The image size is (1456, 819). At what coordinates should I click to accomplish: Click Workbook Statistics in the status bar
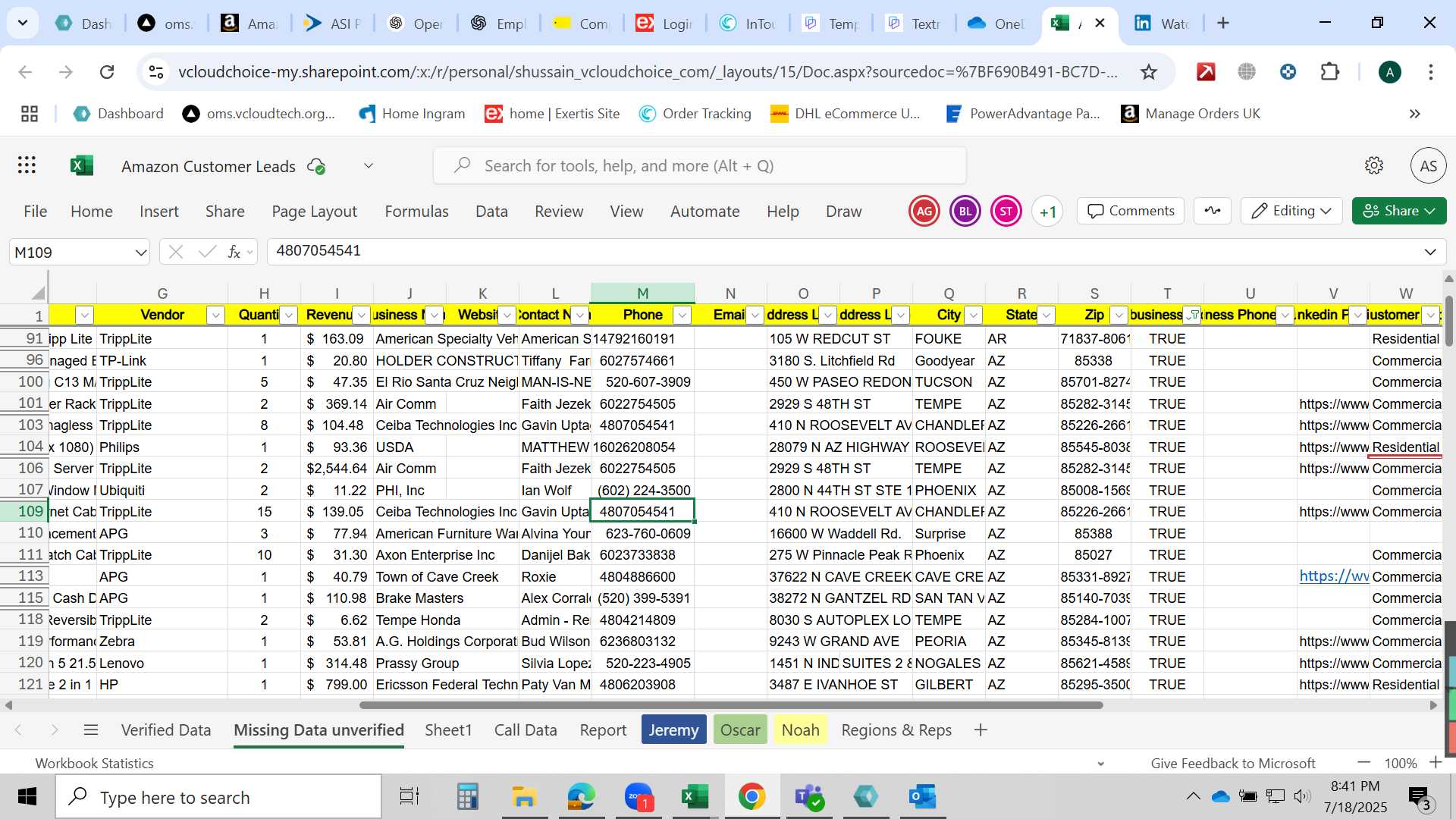tap(94, 763)
